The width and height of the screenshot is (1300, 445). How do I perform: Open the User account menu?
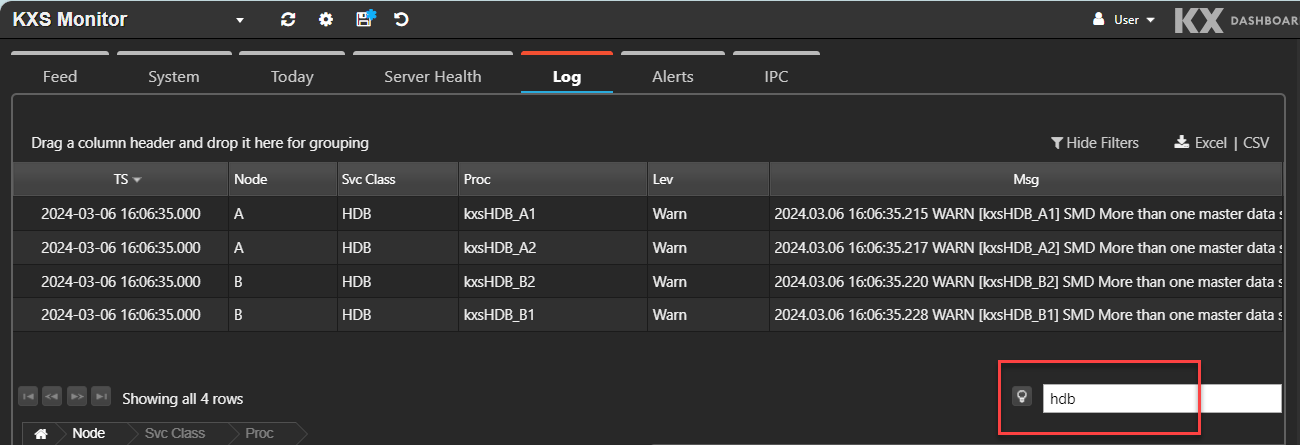(1124, 19)
